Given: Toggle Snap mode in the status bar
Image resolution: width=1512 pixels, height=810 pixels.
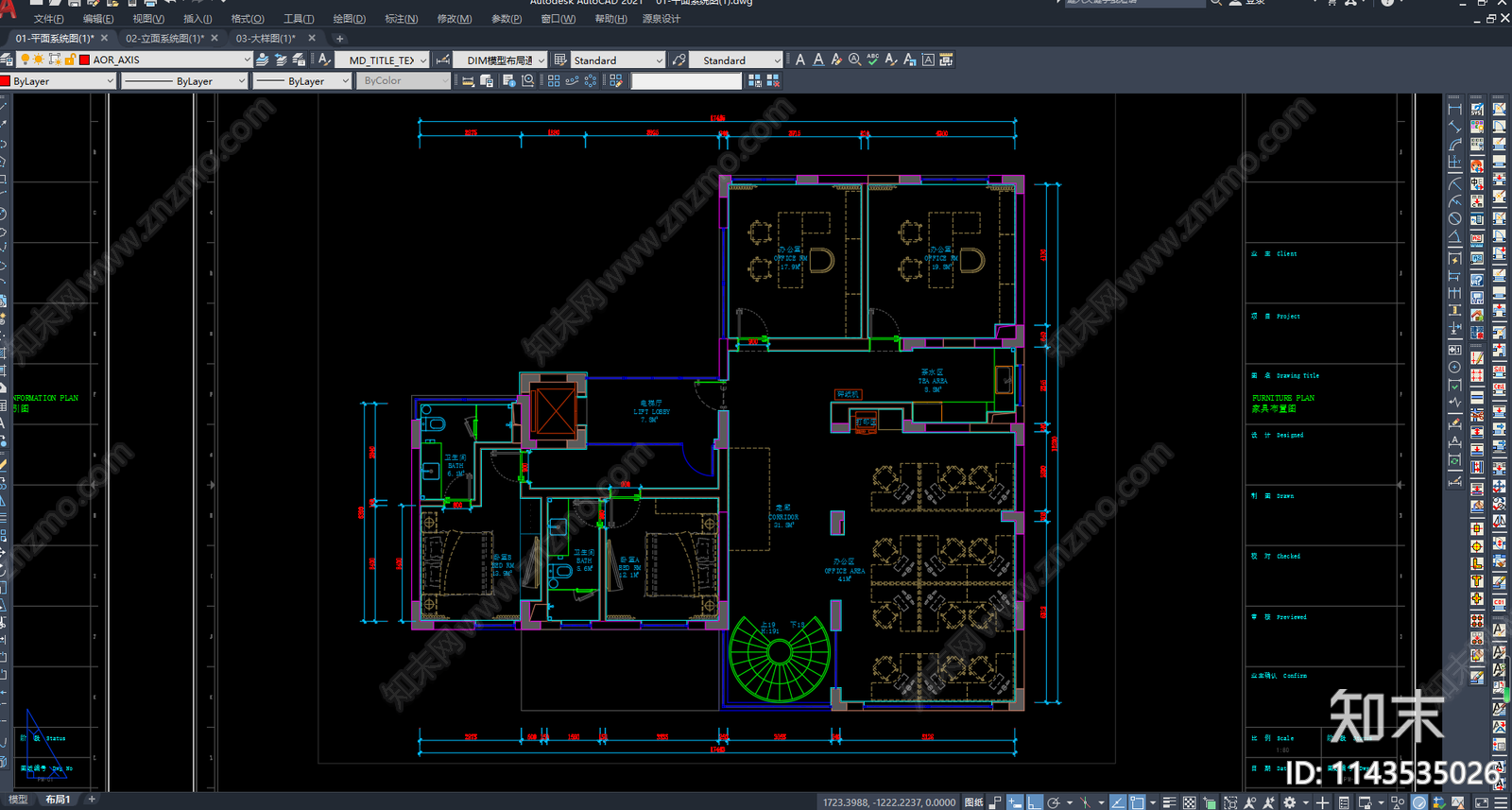Looking at the screenshot, I should click(x=994, y=801).
